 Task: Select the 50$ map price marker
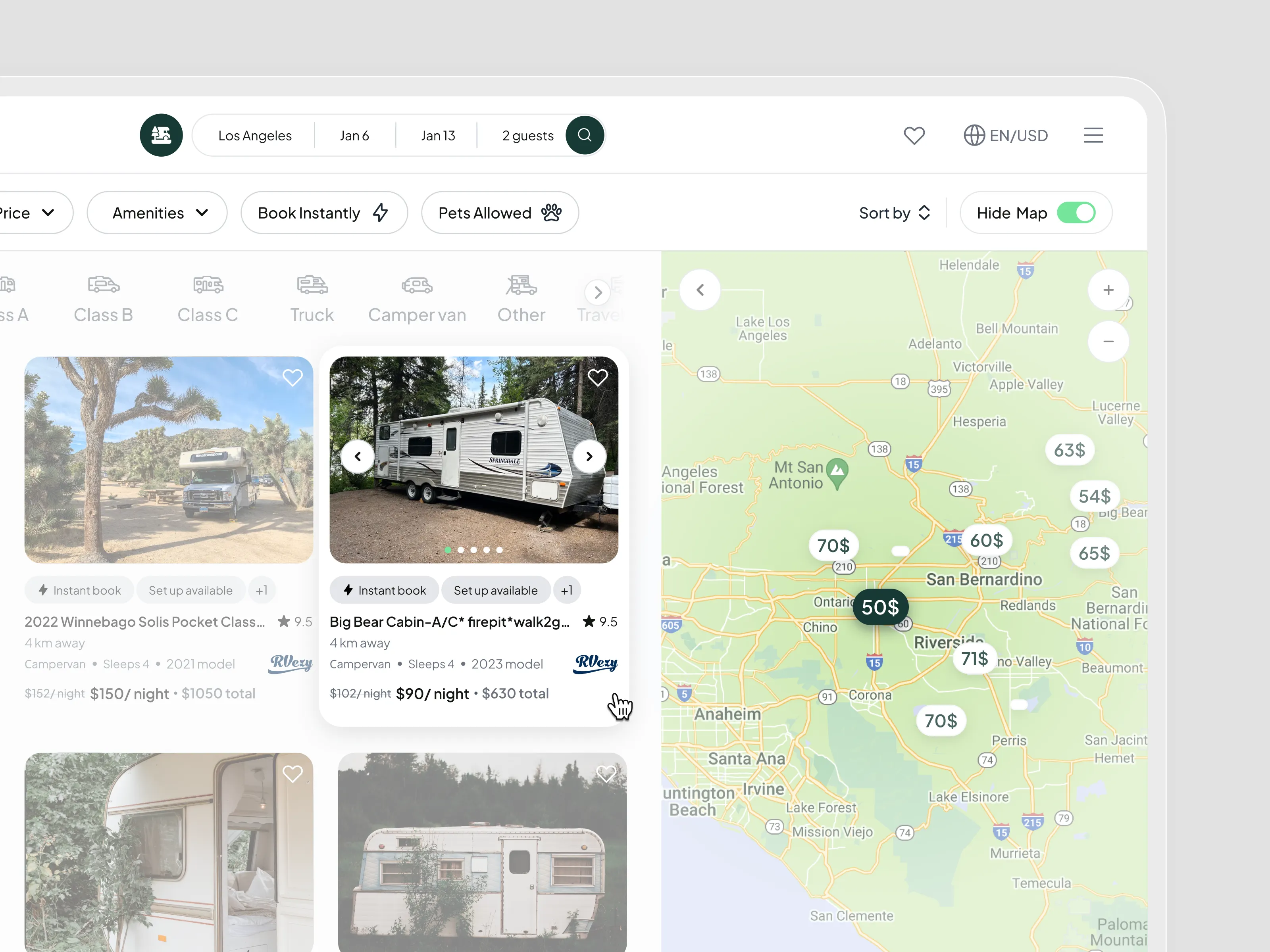(x=880, y=607)
